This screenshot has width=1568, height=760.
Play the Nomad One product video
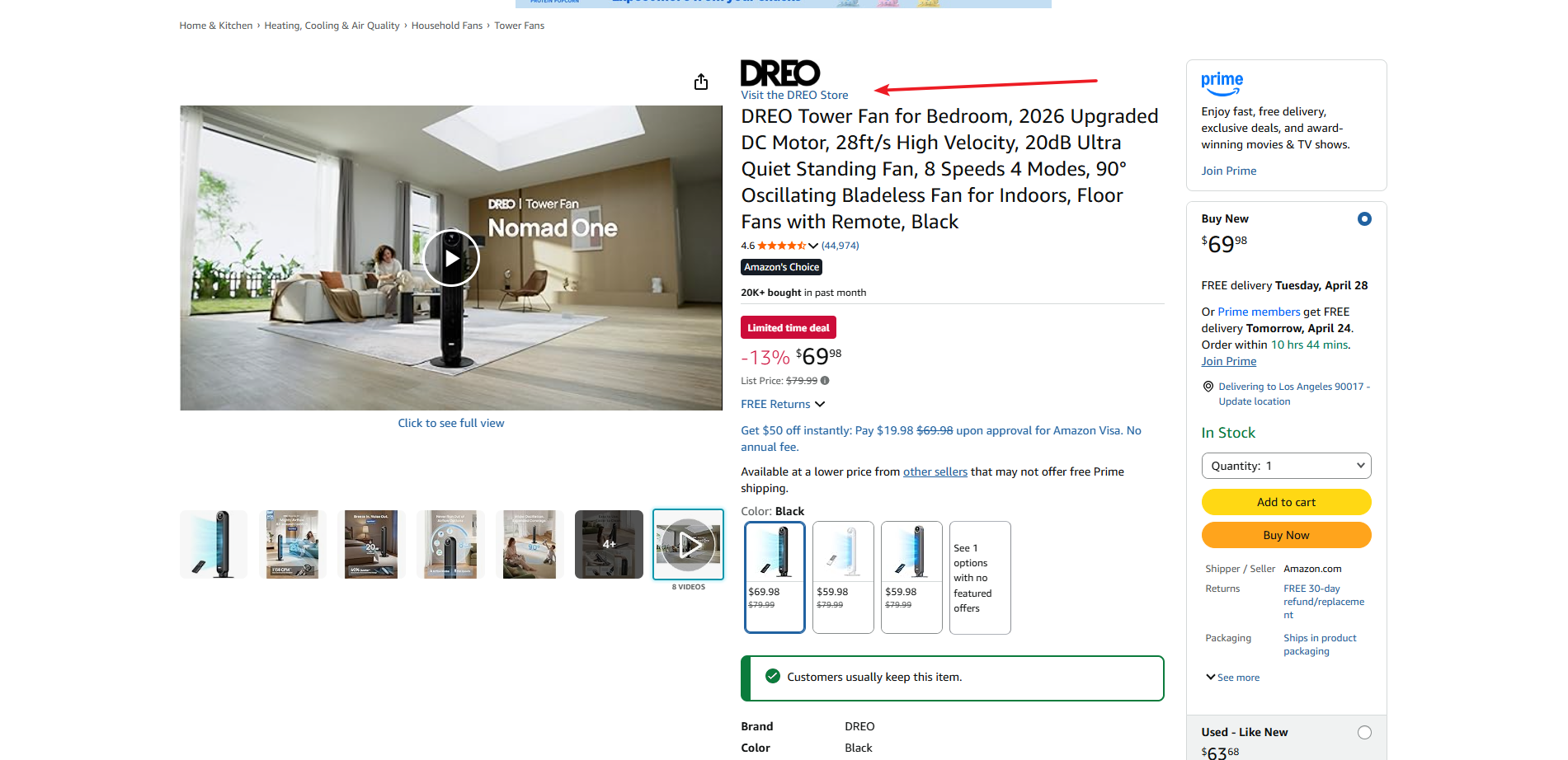[451, 258]
